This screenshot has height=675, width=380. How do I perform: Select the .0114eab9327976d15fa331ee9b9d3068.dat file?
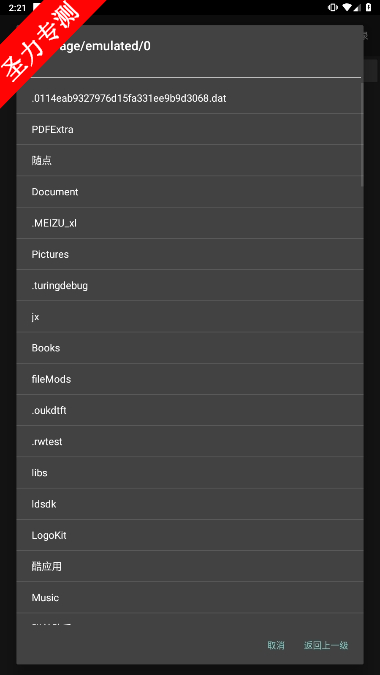point(190,98)
